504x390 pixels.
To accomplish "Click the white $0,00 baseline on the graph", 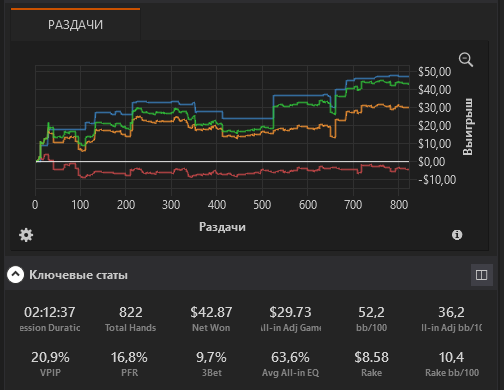I will [222, 162].
